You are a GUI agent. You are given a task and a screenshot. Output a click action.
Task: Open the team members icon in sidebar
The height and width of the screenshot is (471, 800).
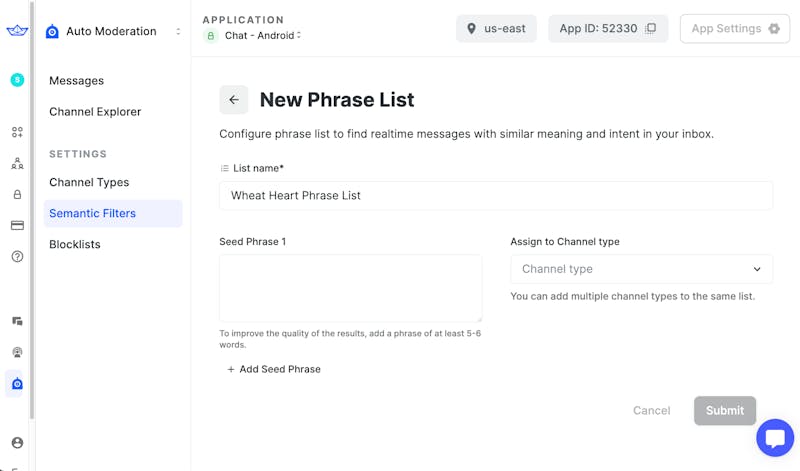(17, 163)
